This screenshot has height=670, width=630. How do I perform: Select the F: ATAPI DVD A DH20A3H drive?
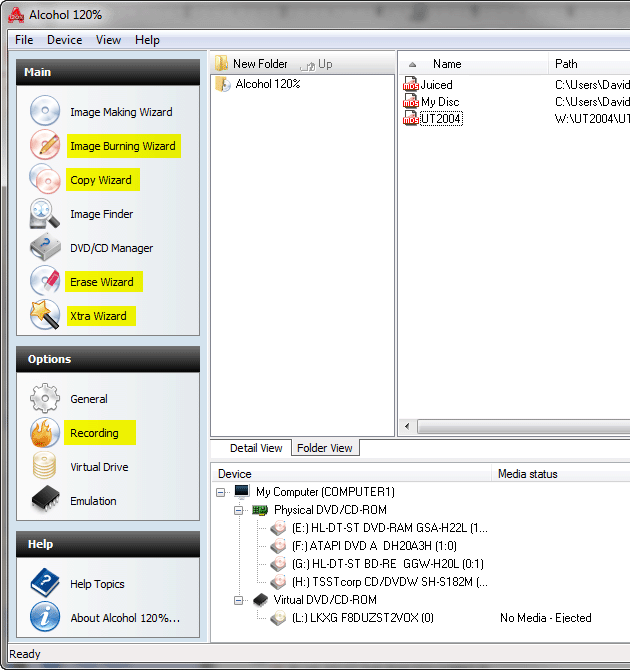(x=374, y=546)
